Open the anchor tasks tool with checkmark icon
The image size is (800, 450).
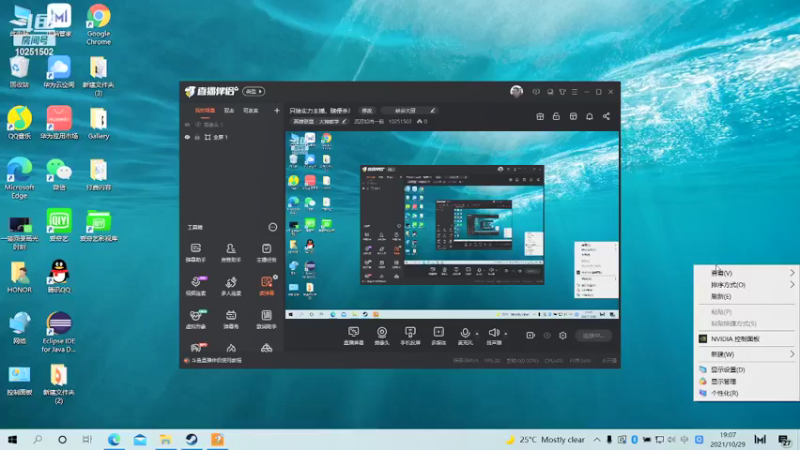(x=266, y=253)
